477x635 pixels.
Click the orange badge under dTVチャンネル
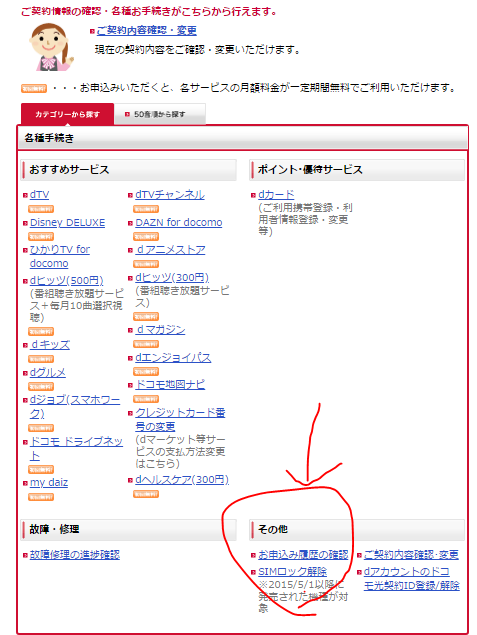click(146, 209)
